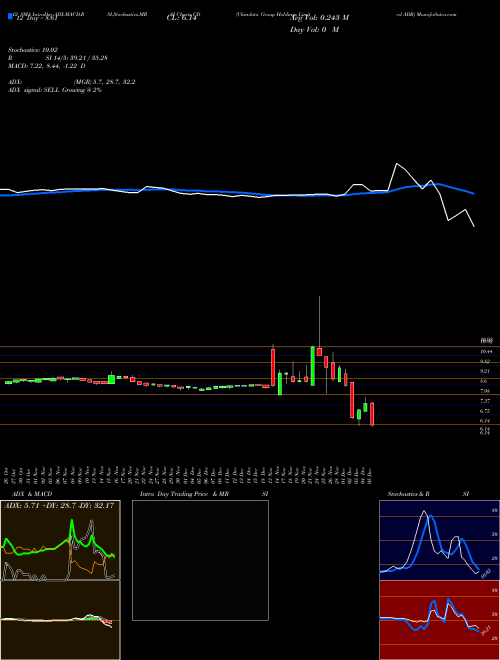Select the 'ADX: 5.71 +DY: 28.7 -DY: 32.17' header
The width and height of the screenshot is (500, 660).
coord(59,506)
